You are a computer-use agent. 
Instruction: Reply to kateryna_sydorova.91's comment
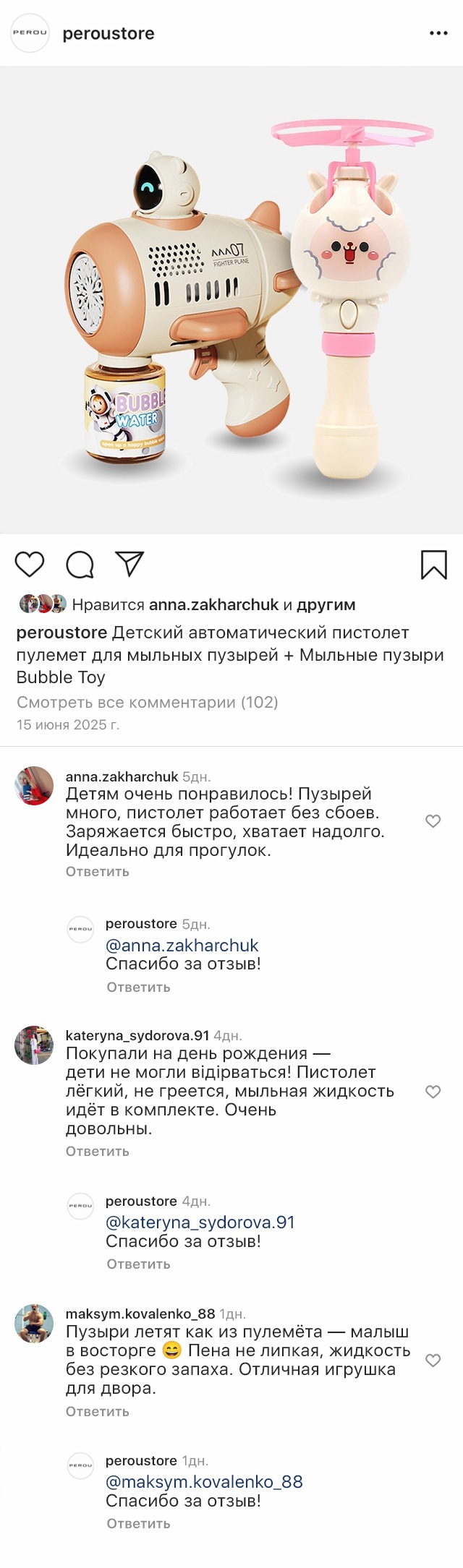(x=98, y=1152)
